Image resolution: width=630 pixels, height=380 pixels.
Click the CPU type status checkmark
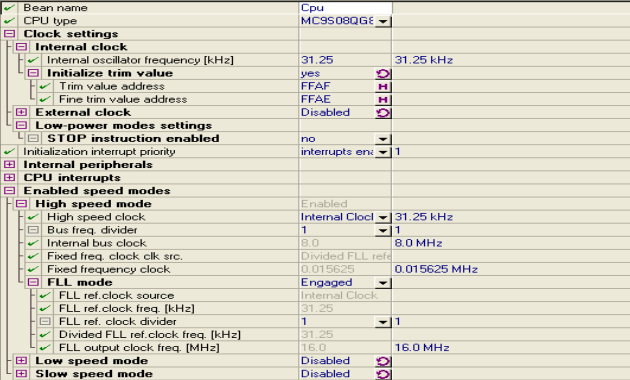[x=10, y=21]
